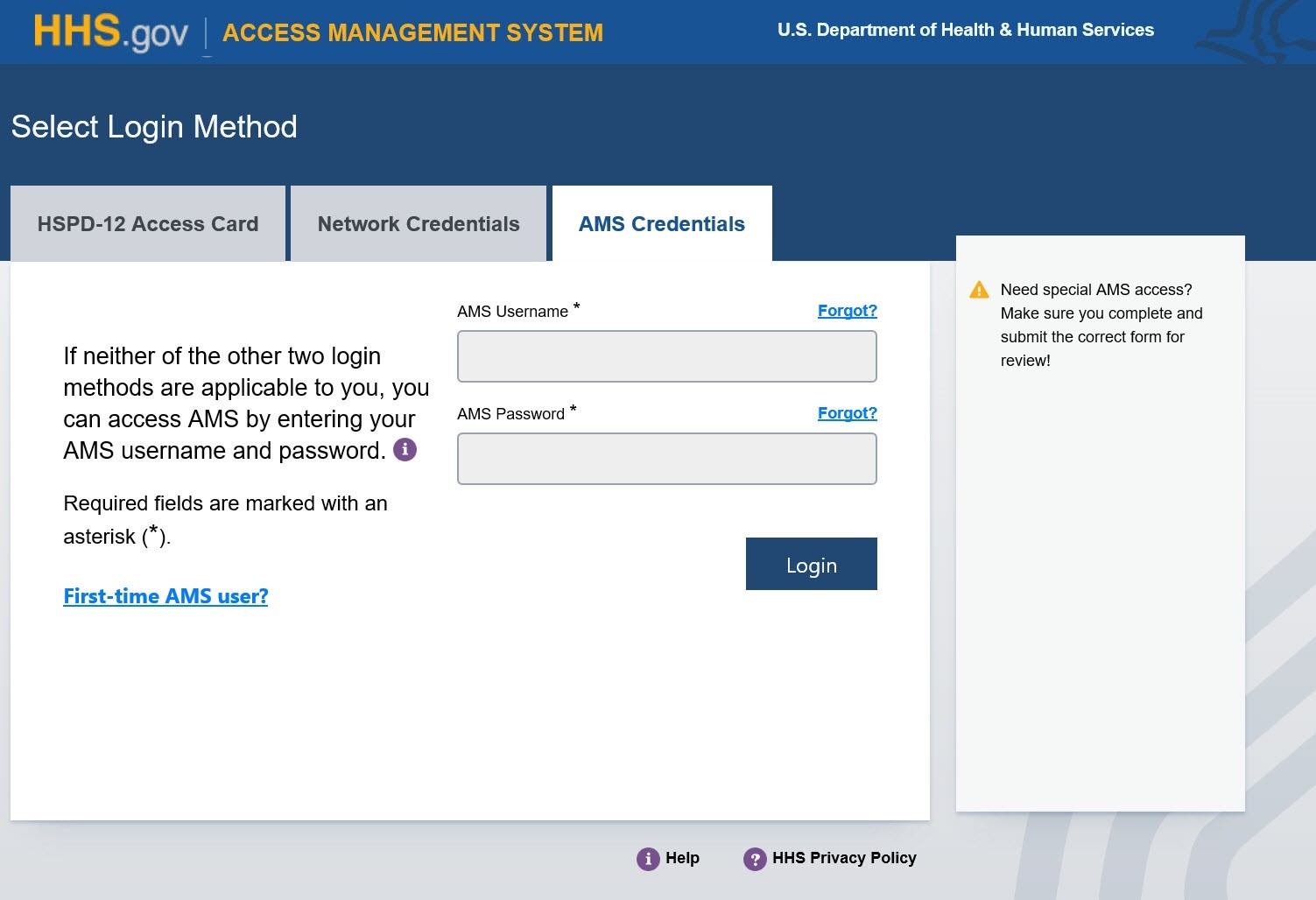Open the First-time AMS user? link

click(165, 596)
